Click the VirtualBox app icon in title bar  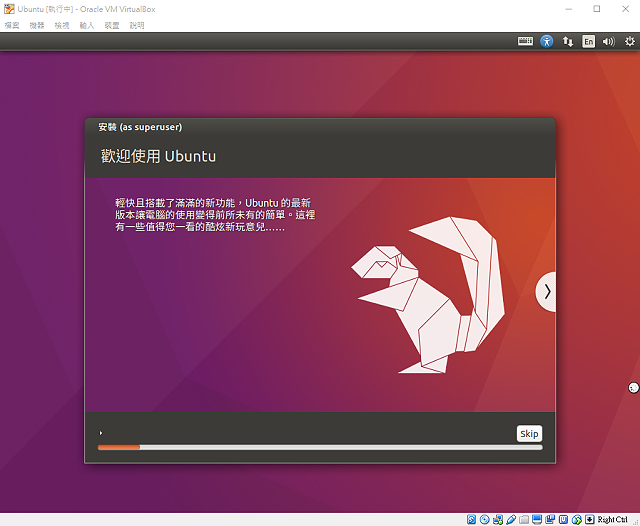[9, 9]
